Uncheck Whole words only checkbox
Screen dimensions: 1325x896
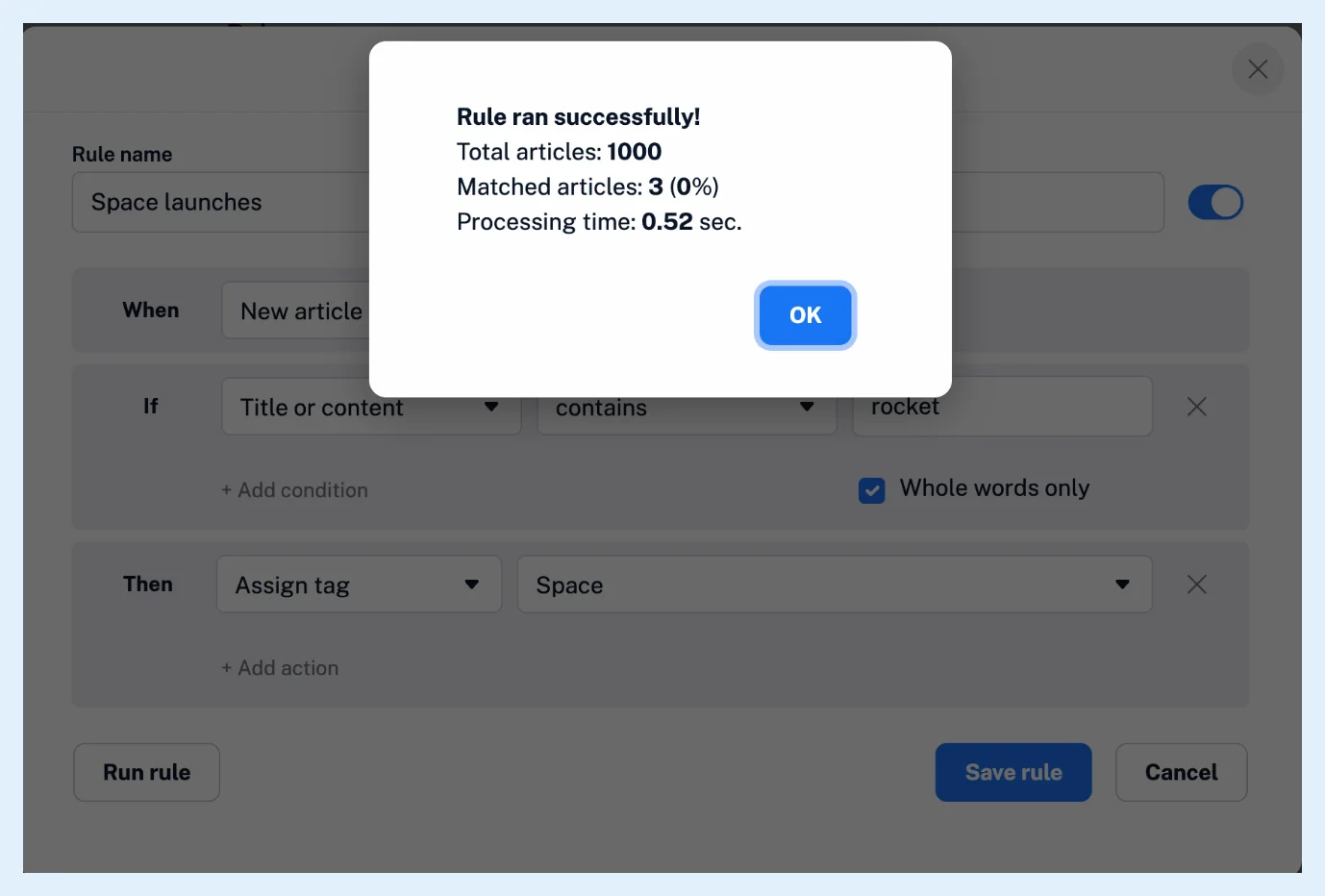(x=872, y=490)
